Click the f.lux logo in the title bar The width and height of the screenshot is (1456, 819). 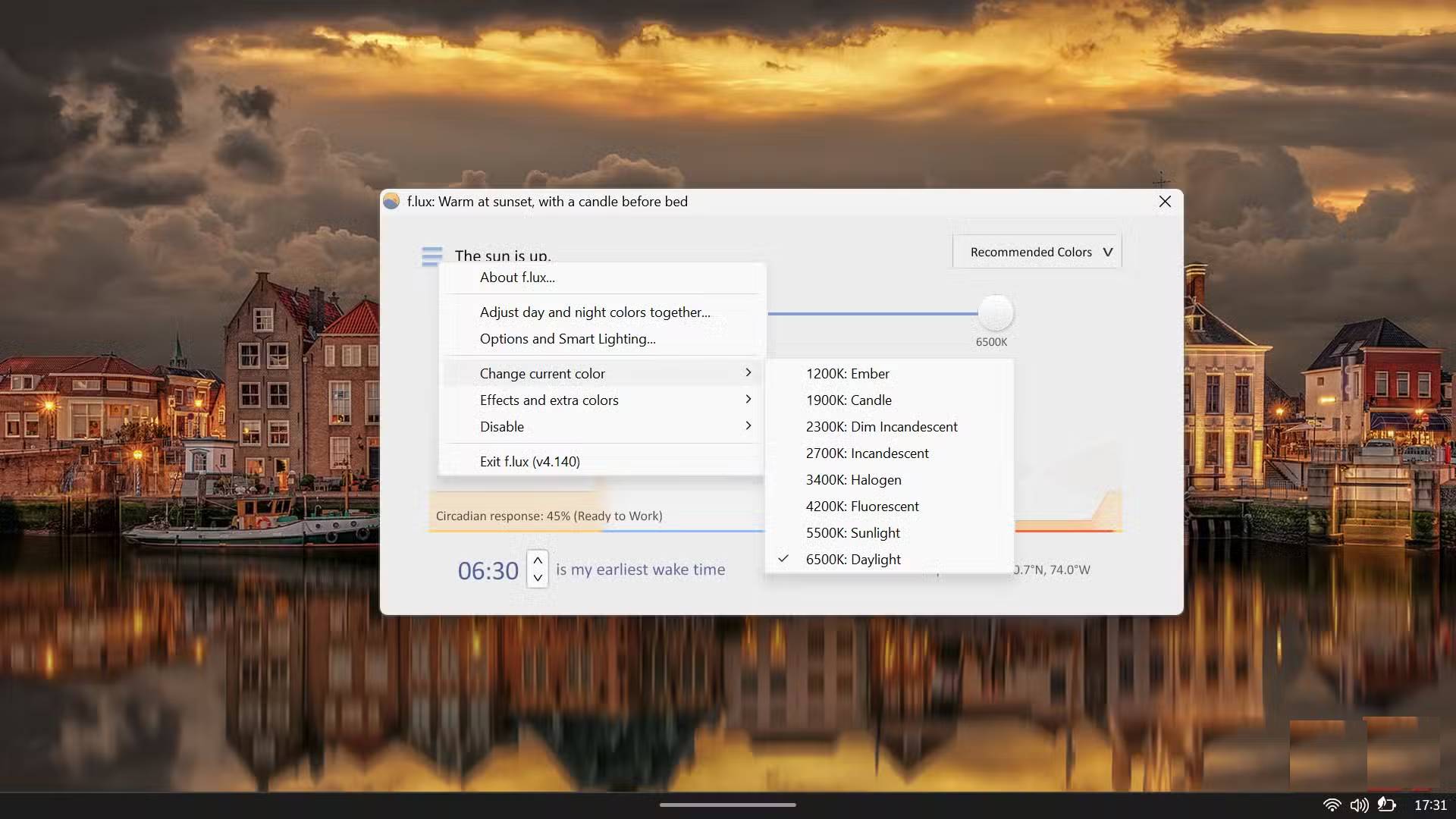(391, 201)
